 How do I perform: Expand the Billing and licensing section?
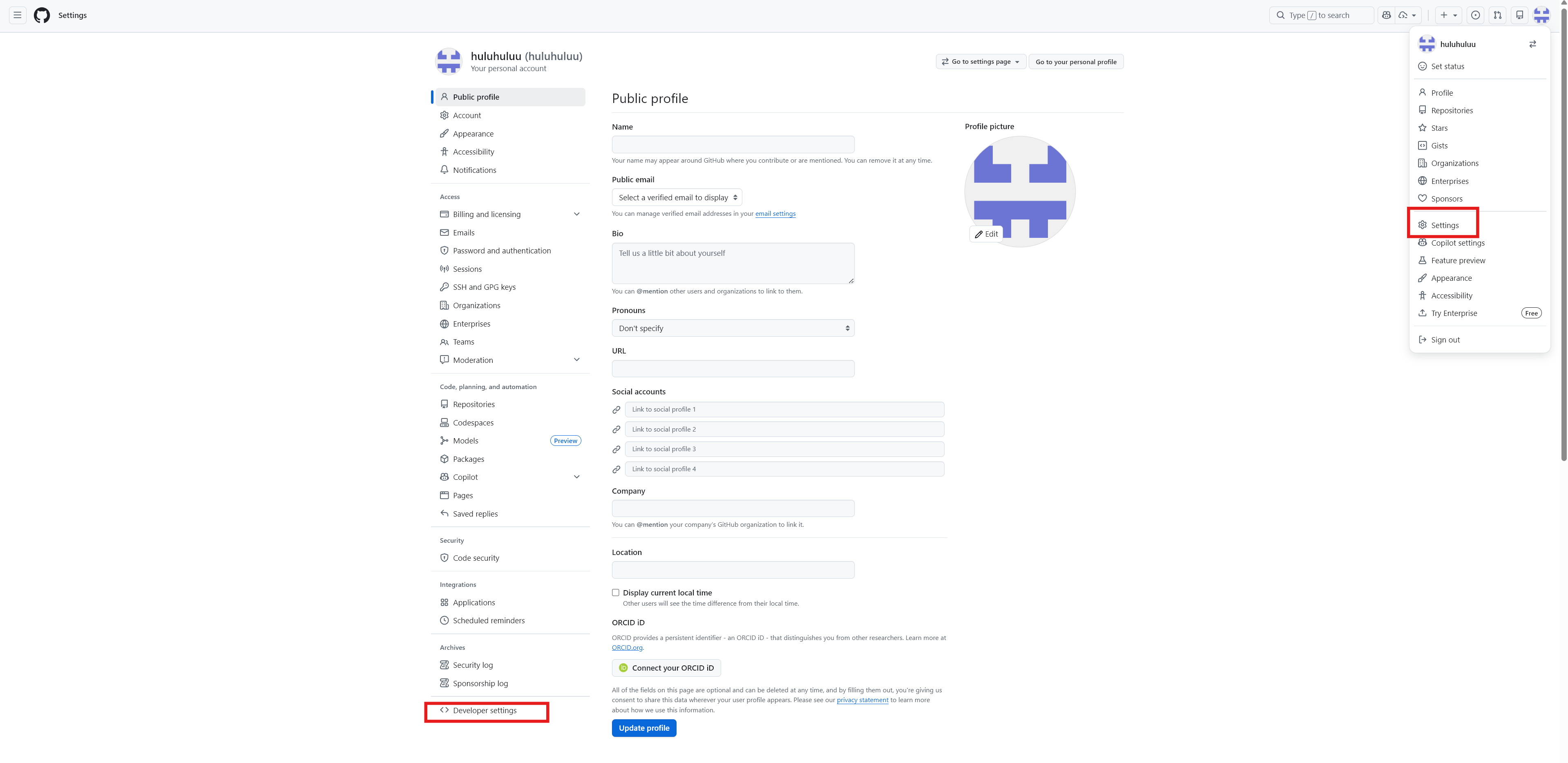(x=576, y=214)
